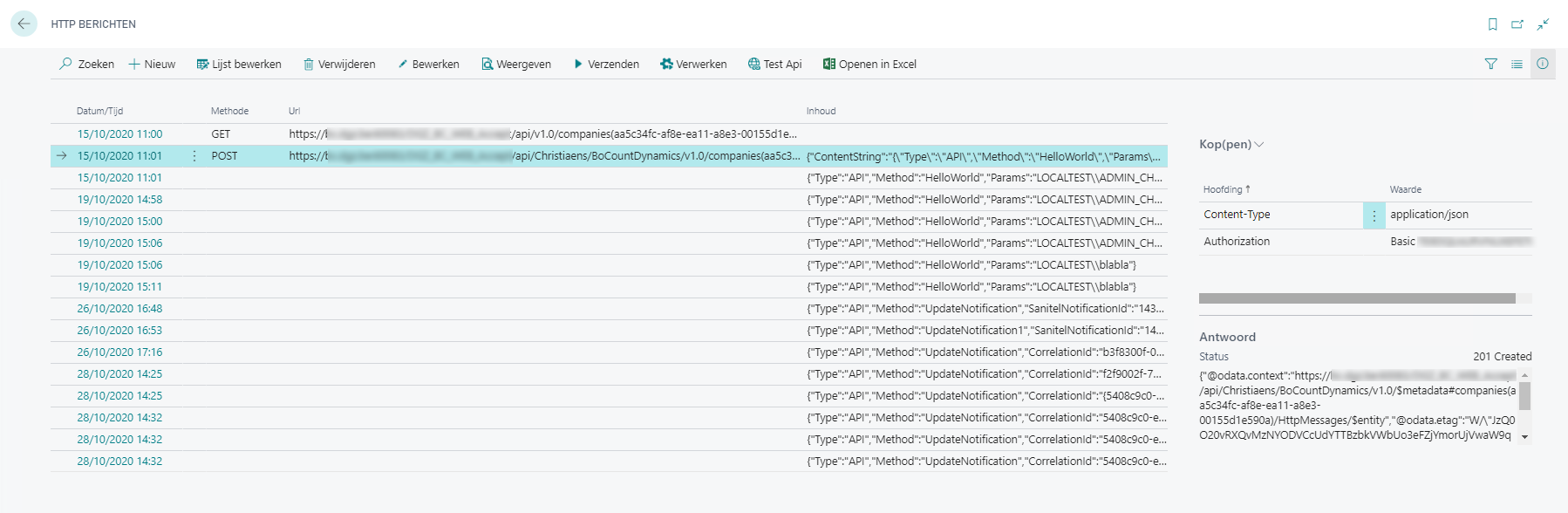Expand the Kop(pen) section chevron
Screen dimensions: 1568x513
[x=1258, y=145]
